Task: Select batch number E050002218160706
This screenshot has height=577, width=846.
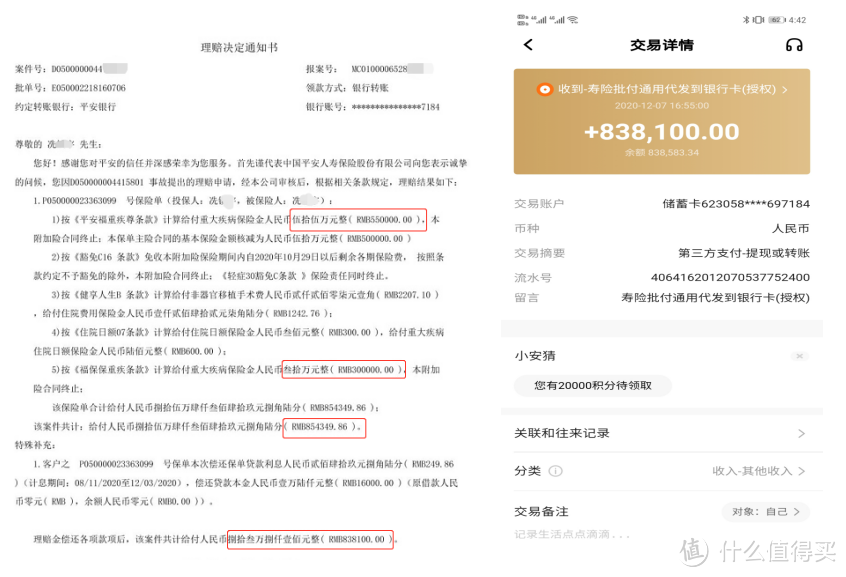Action: [x=88, y=88]
